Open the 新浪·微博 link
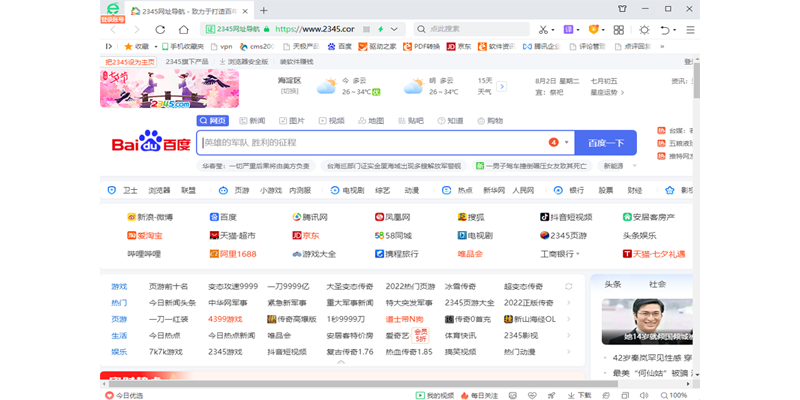The width and height of the screenshot is (800, 400). point(150,217)
